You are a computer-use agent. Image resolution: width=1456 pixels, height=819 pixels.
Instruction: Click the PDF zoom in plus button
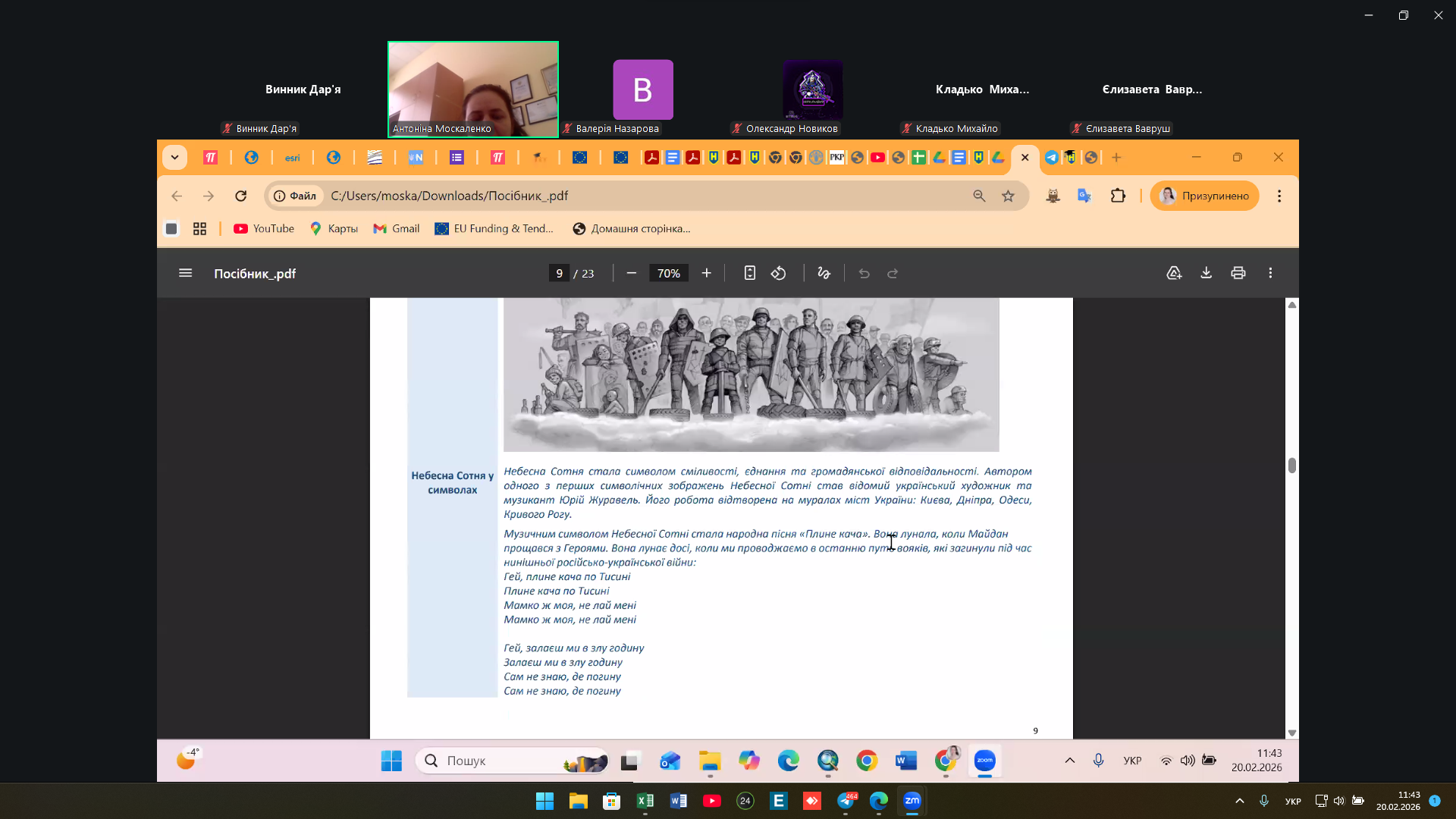coord(706,273)
